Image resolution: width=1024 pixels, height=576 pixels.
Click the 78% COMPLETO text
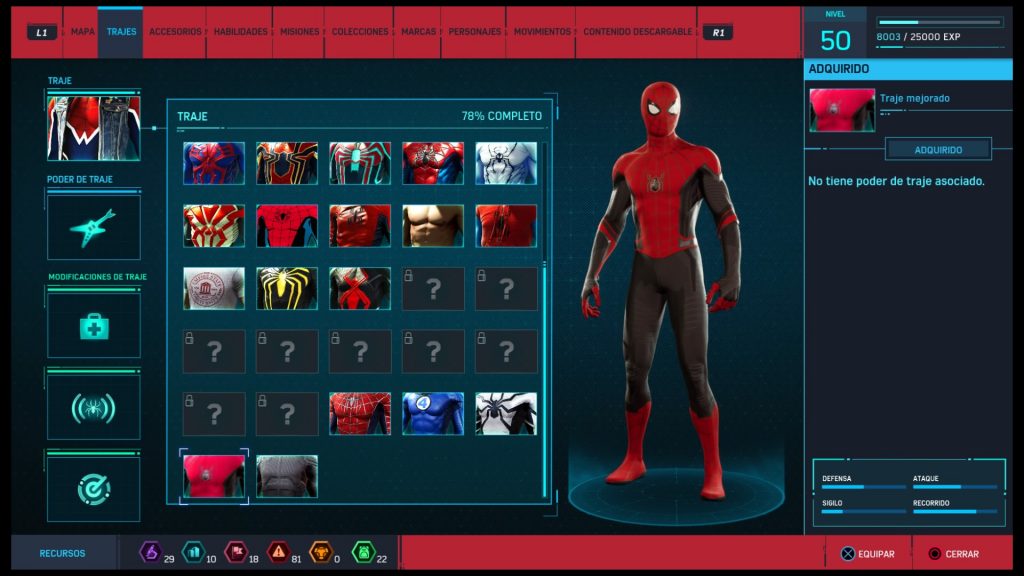click(x=502, y=116)
